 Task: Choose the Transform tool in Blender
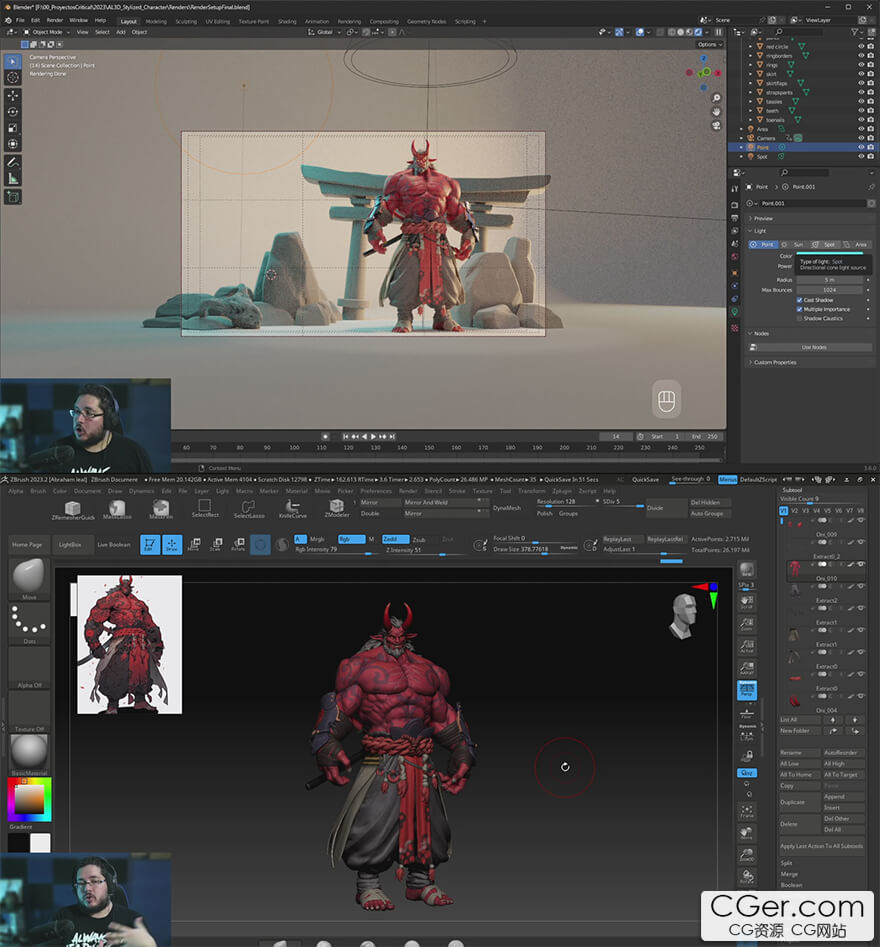13,144
